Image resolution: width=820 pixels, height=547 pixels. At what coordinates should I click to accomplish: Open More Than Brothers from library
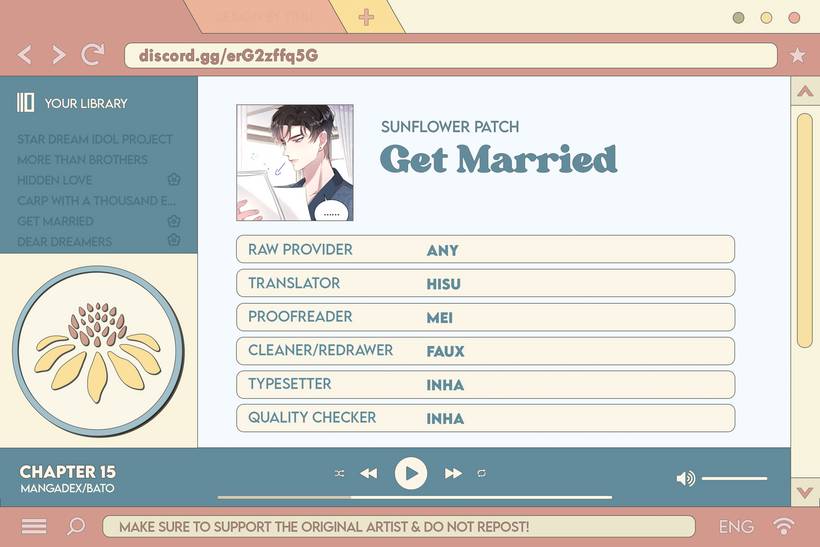(82, 159)
